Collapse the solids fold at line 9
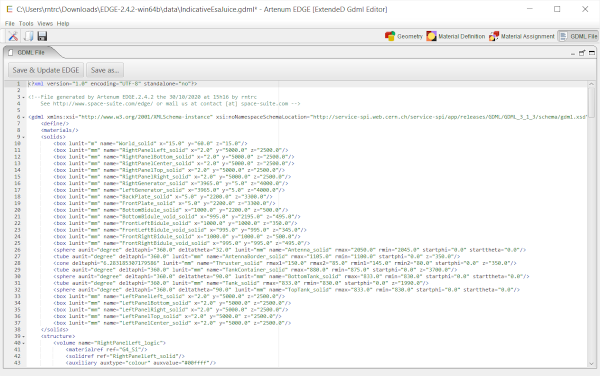Image resolution: width=600 pixels, height=376 pixels. click(x=24, y=137)
